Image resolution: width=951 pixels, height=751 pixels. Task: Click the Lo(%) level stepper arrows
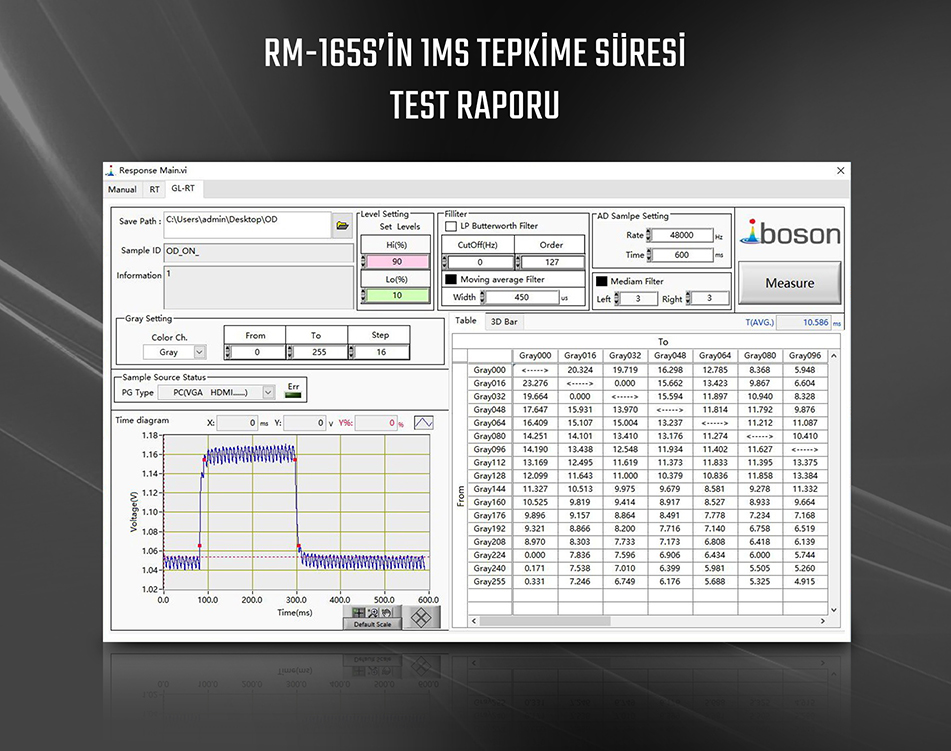[x=364, y=296]
